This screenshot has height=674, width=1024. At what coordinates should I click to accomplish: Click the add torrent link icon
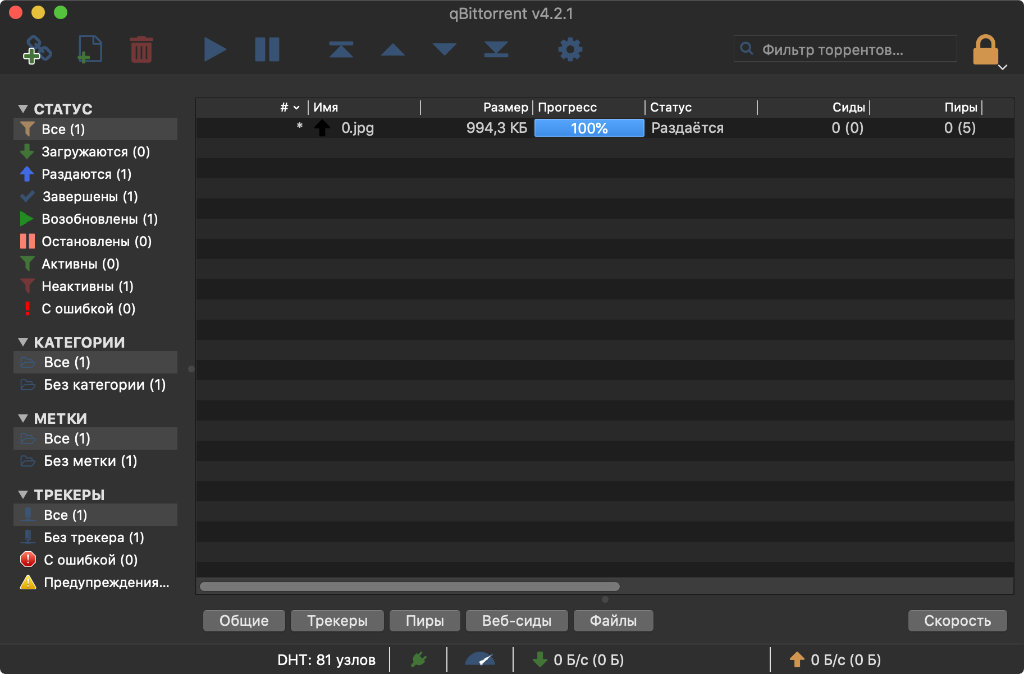point(38,49)
